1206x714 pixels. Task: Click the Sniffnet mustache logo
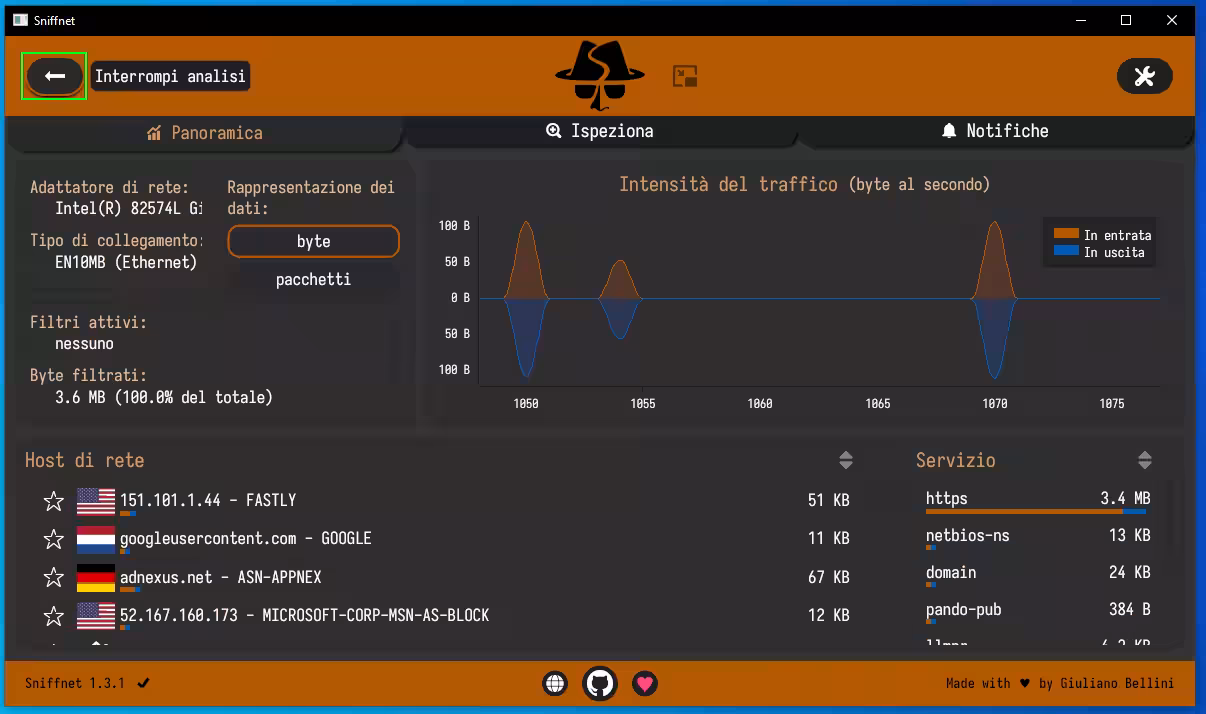(601, 75)
